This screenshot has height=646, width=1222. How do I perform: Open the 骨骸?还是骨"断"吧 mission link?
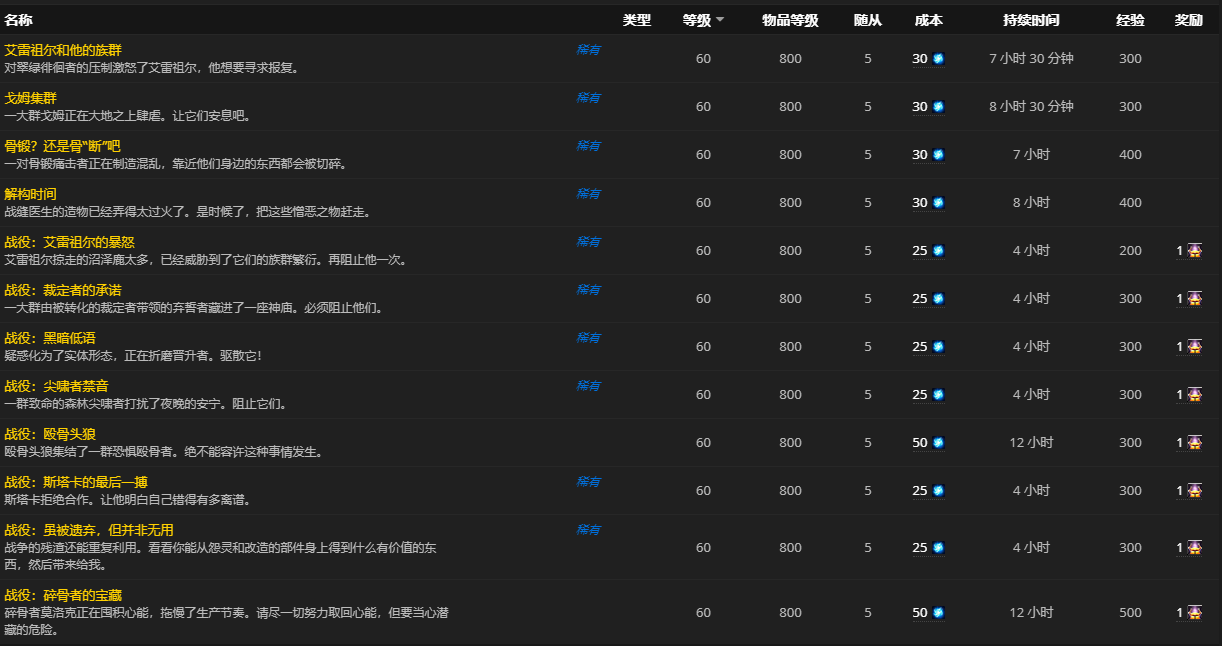(x=62, y=146)
